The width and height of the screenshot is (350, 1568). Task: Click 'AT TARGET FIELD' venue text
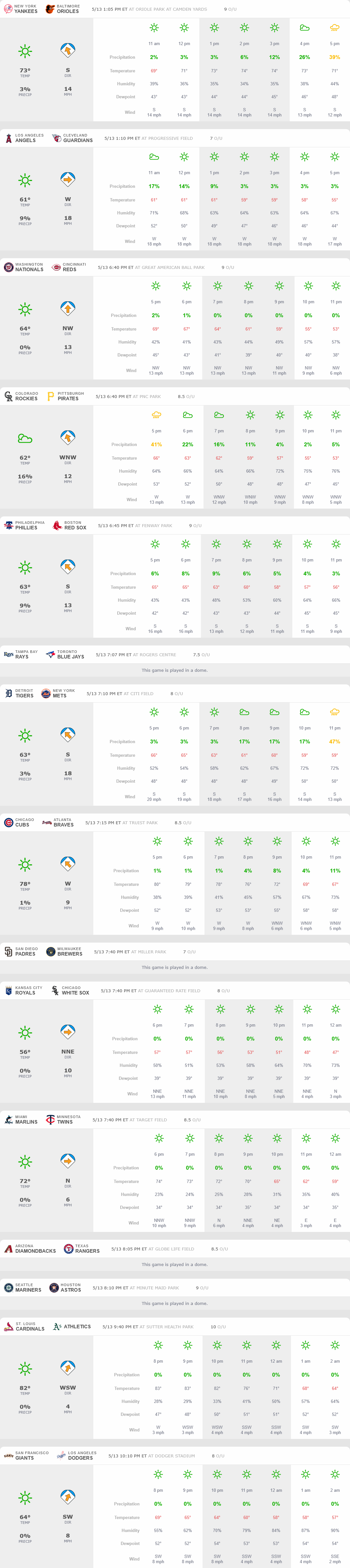149,1120
